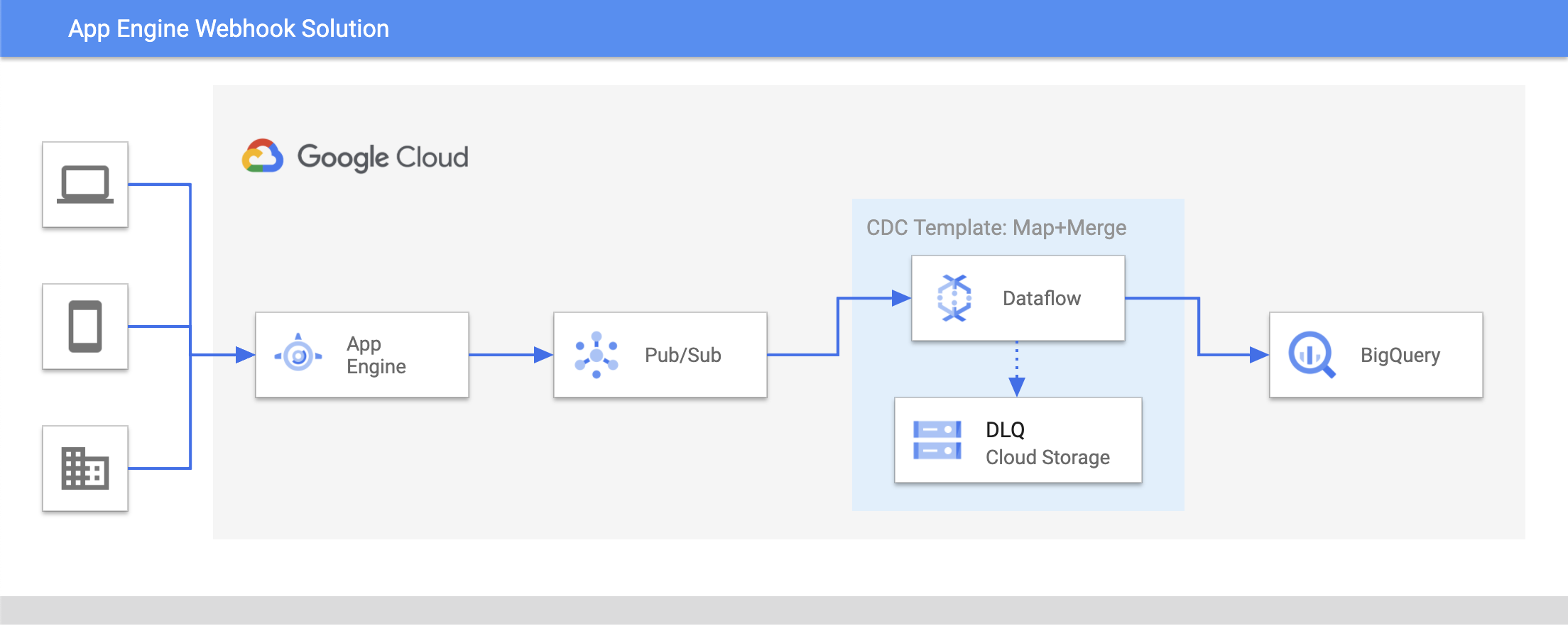Viewport: 1568px width, 626px height.
Task: Select the "DLQ" label
Action: coord(1006,429)
